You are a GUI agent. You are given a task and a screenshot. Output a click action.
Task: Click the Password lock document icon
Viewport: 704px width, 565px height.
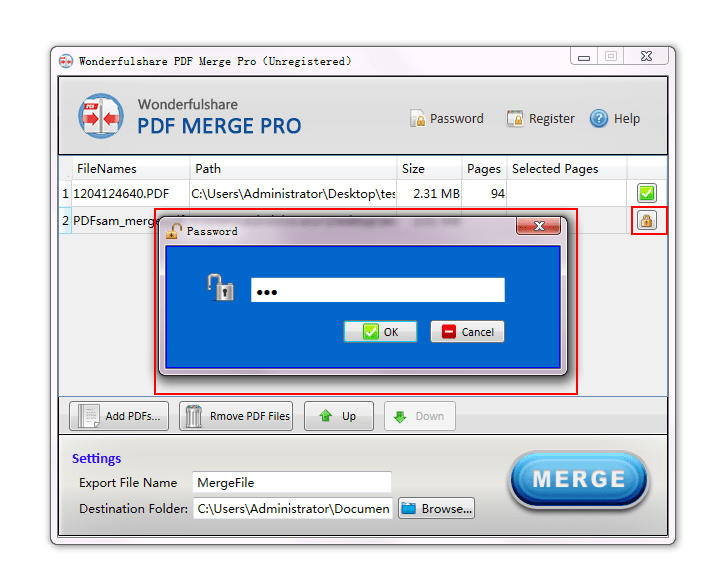[x=418, y=119]
